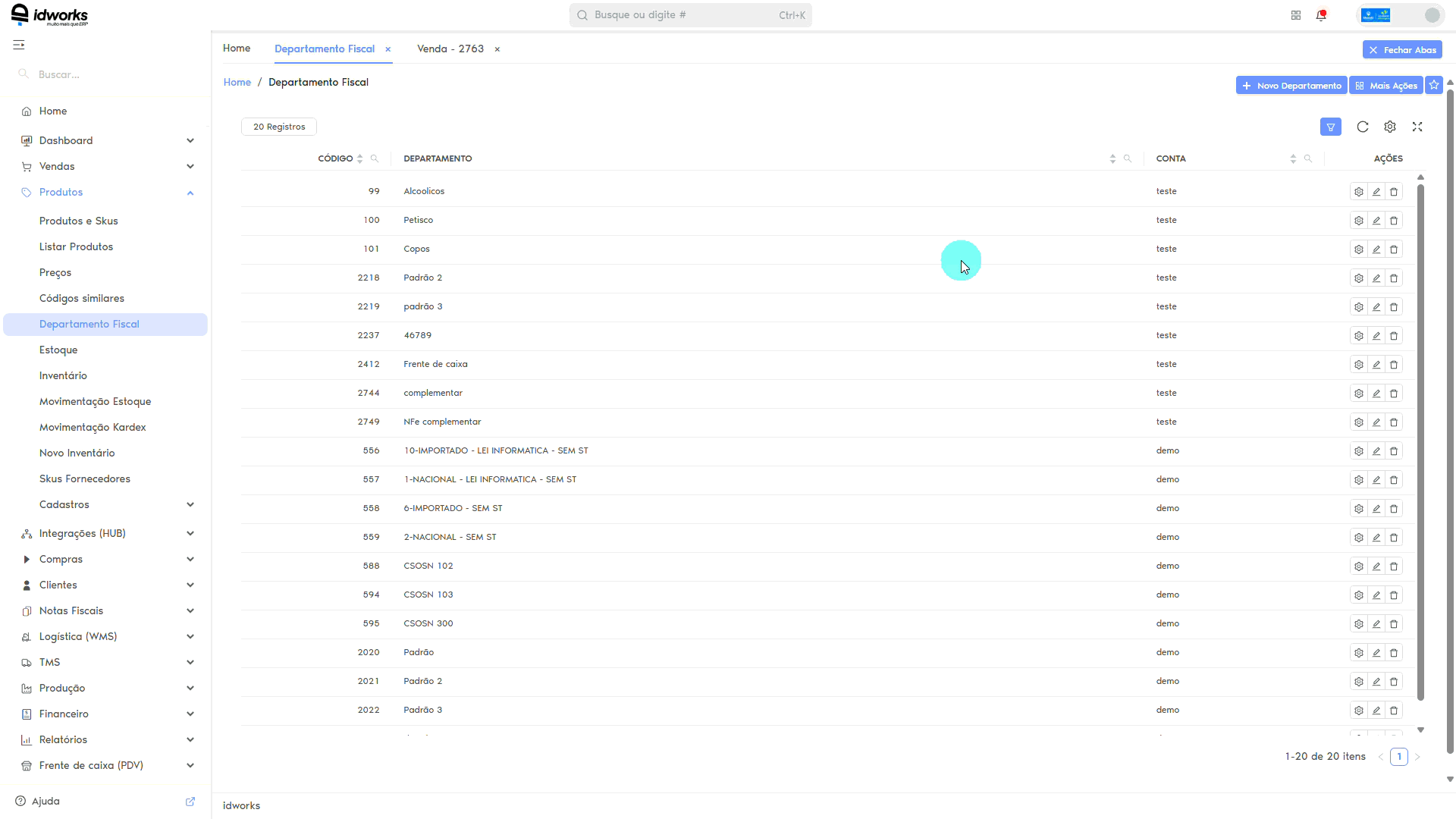Open Estoque in sidebar

(x=58, y=350)
